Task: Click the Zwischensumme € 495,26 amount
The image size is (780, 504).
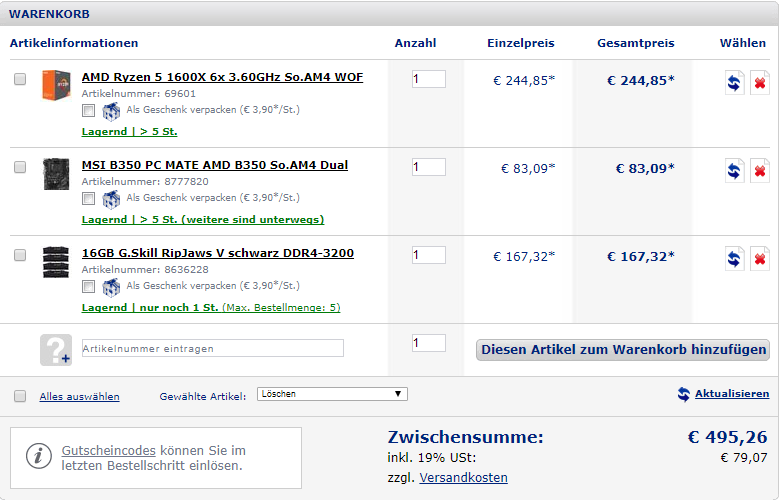Action: [728, 437]
